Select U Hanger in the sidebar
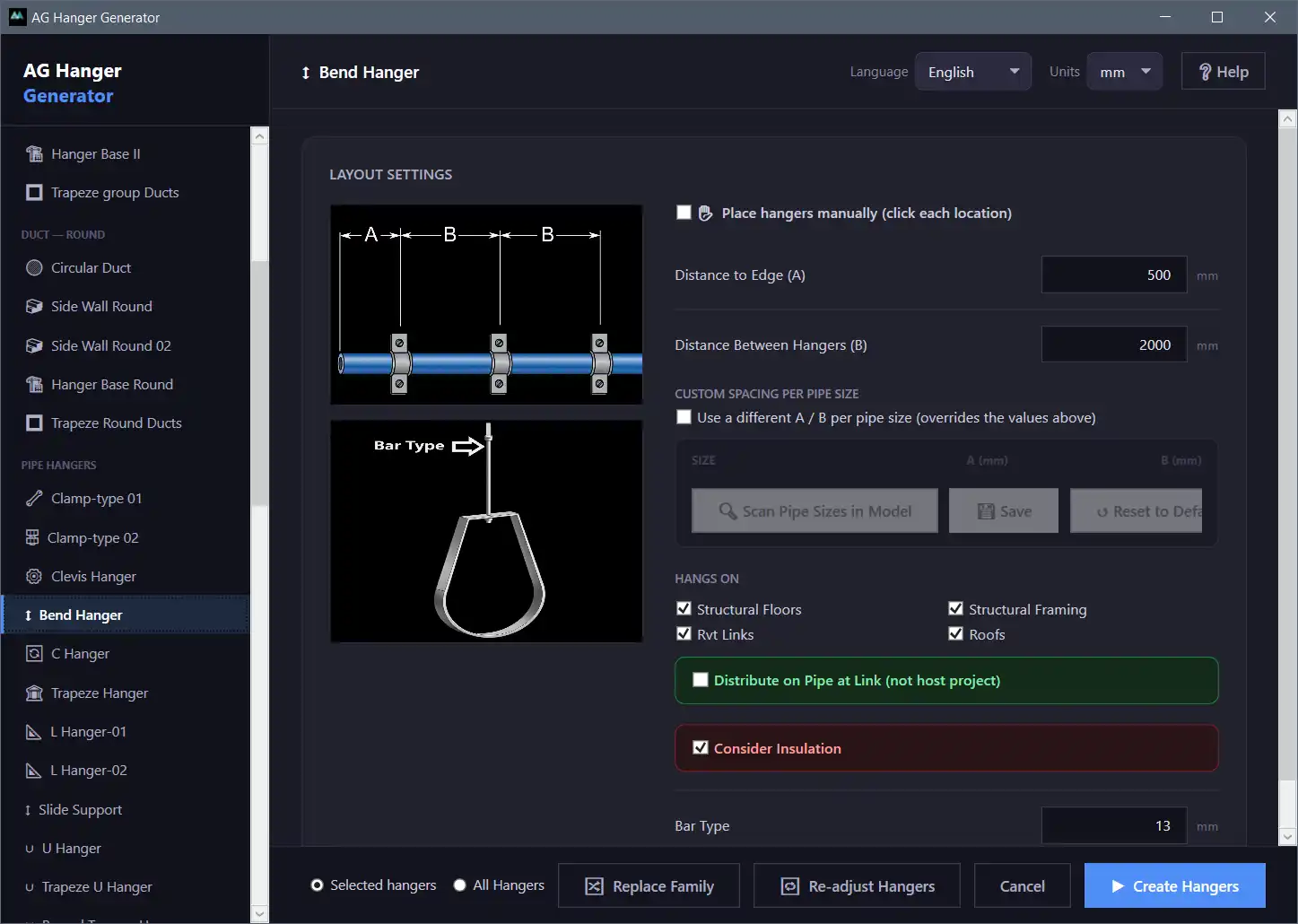 pos(126,849)
